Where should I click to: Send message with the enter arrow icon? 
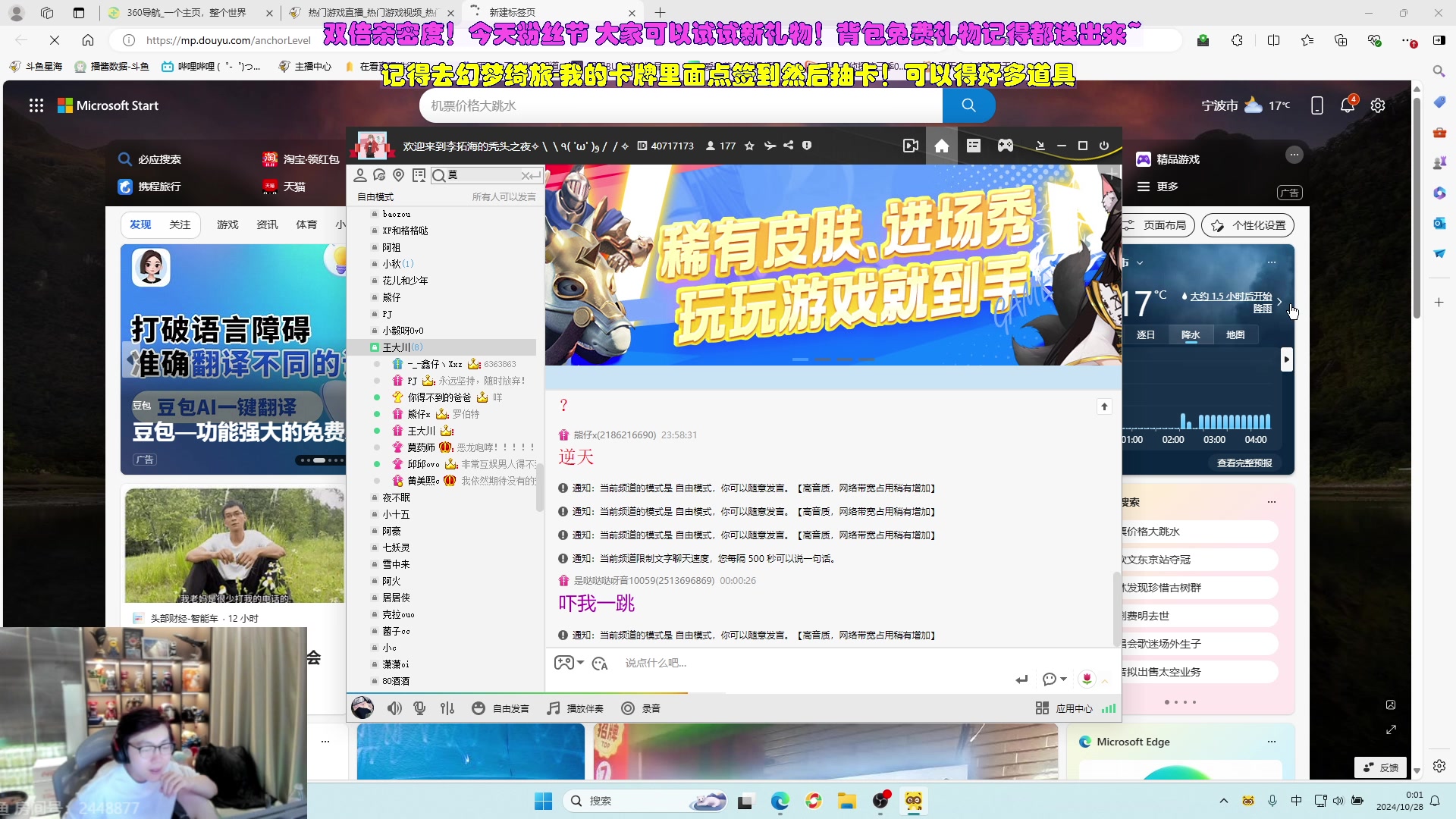pyautogui.click(x=1021, y=679)
